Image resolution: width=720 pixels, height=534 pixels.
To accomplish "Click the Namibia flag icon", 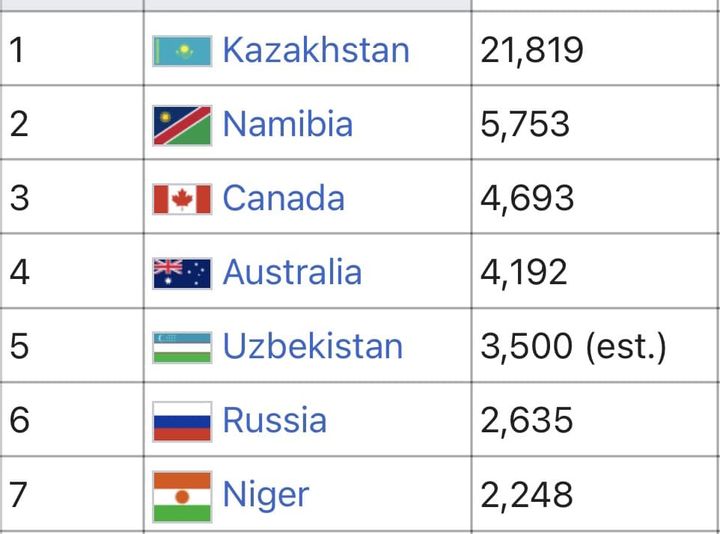I will pyautogui.click(x=182, y=125).
